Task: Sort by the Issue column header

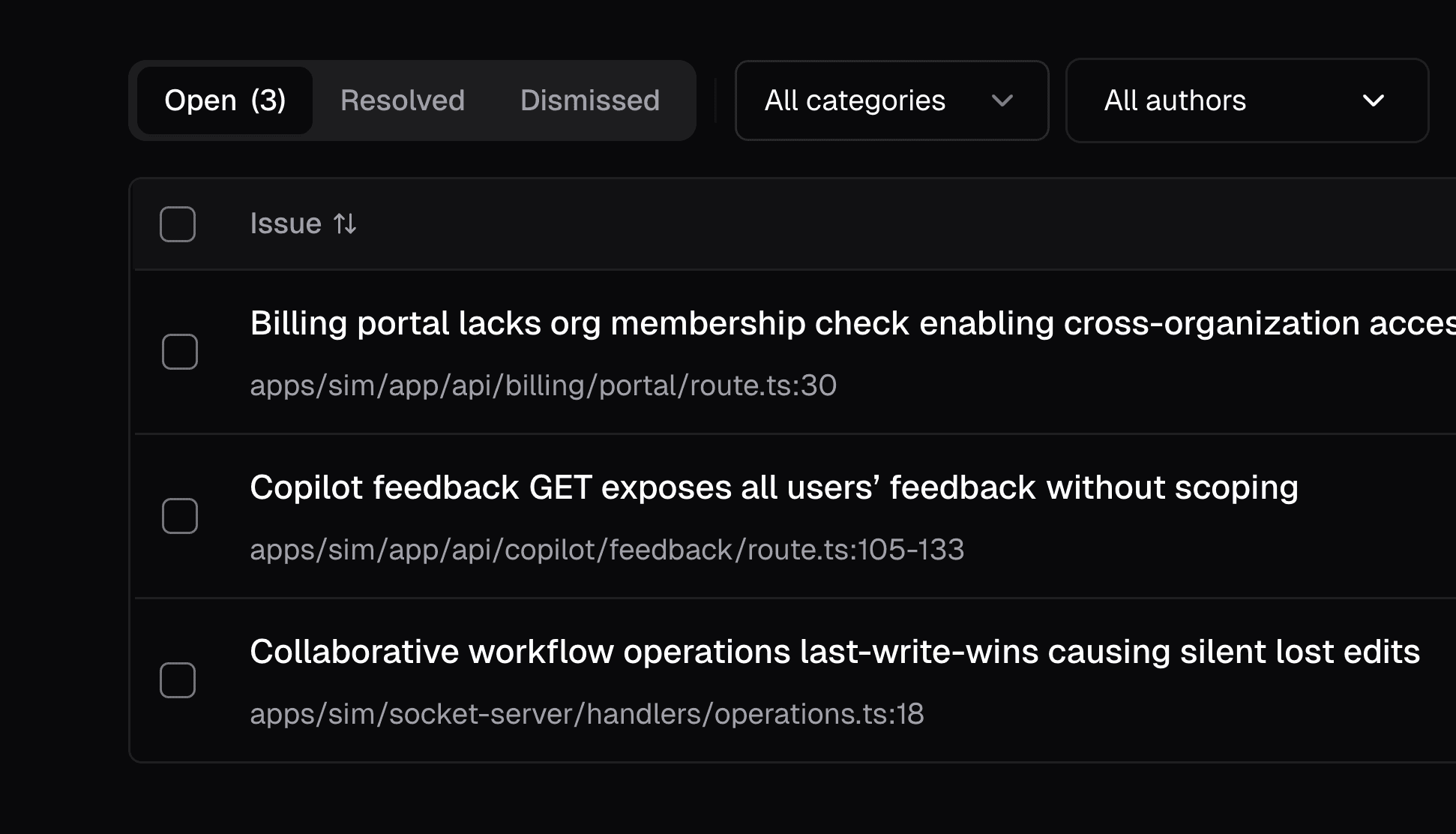Action: point(286,223)
